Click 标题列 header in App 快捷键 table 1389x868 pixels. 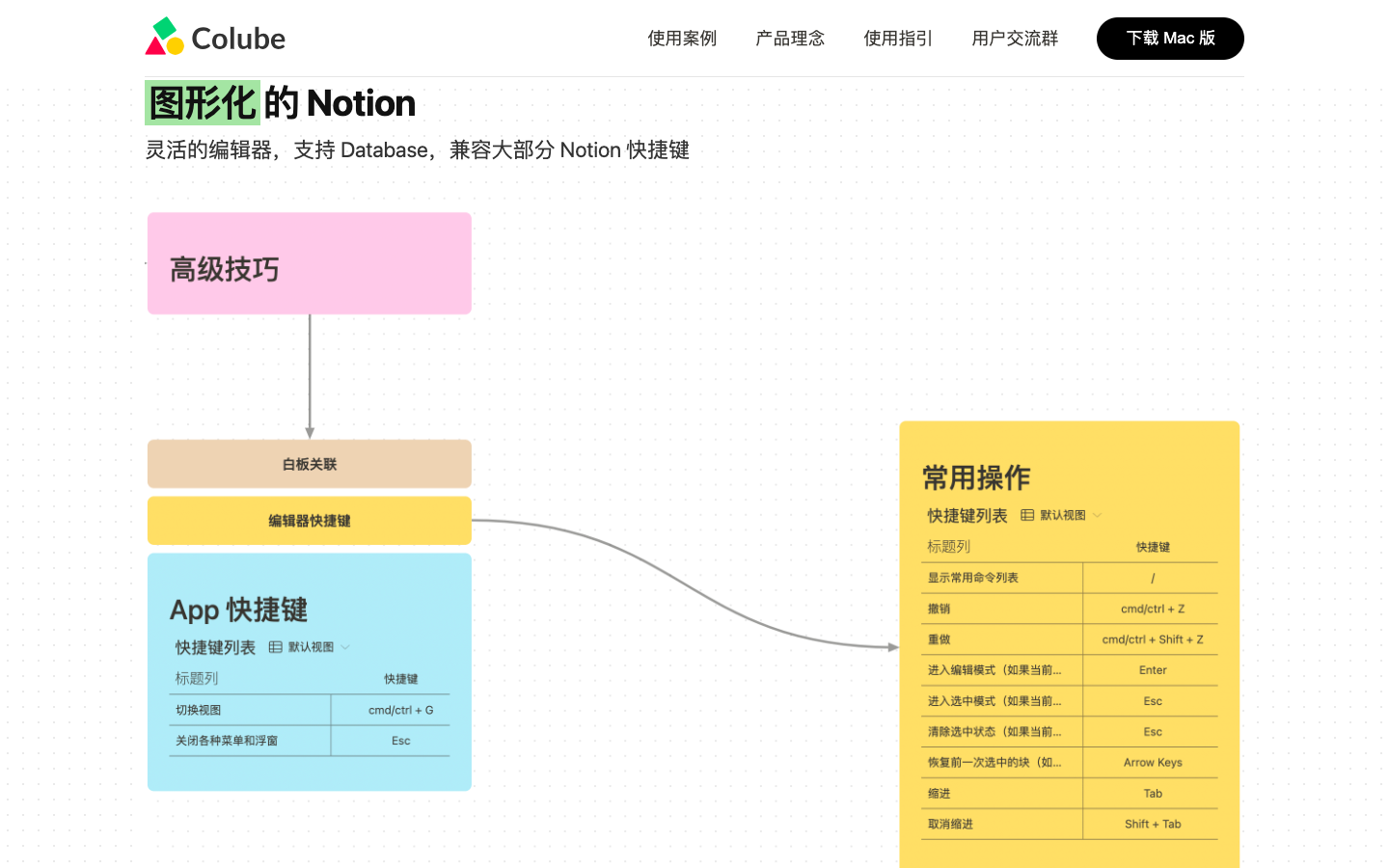[196, 679]
